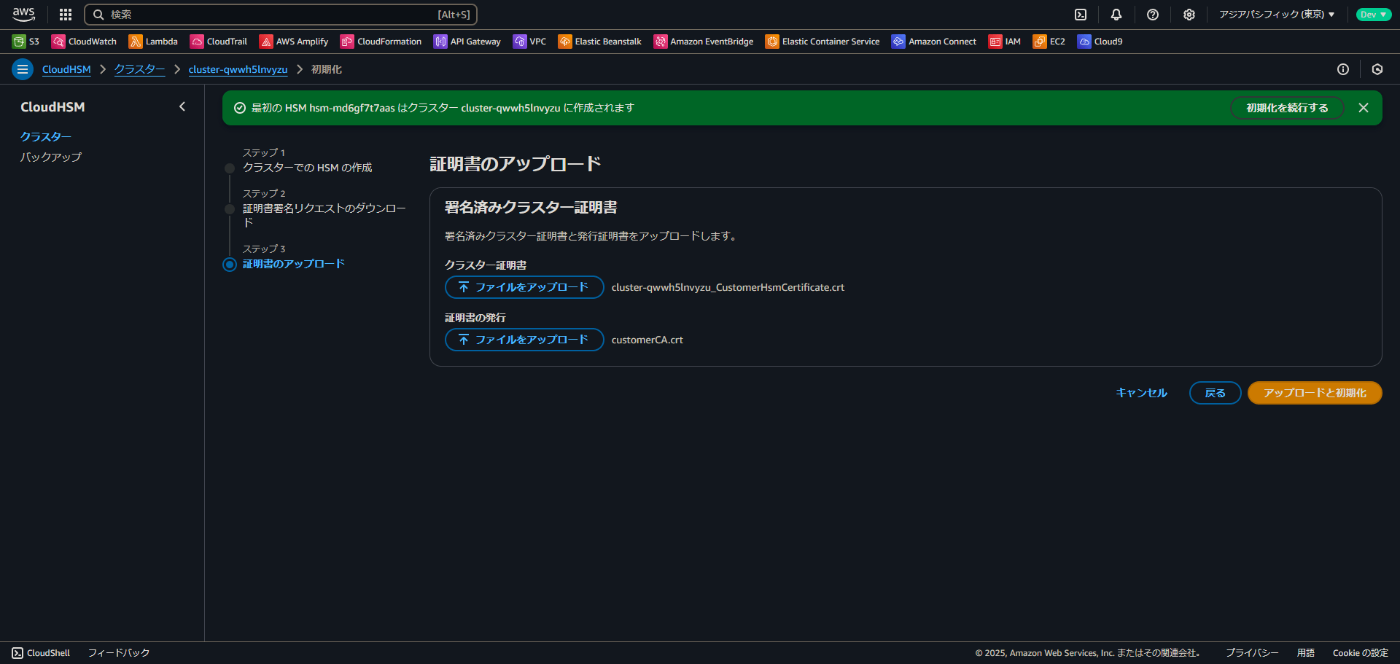1400x664 pixels.
Task: Click cluster-qwwh5lnvyzu_CustomerHsmCertificate.crt file name
Action: (728, 287)
